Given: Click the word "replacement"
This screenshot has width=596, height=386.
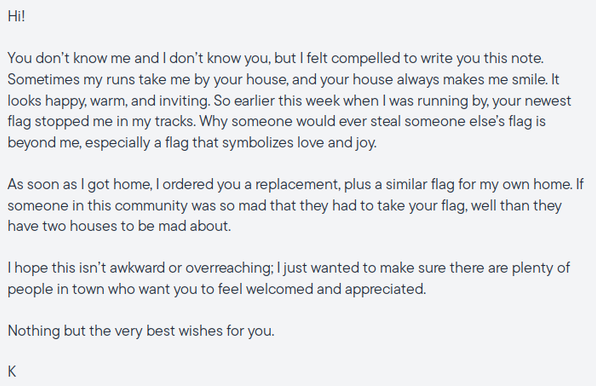Looking at the screenshot, I should [x=296, y=185].
